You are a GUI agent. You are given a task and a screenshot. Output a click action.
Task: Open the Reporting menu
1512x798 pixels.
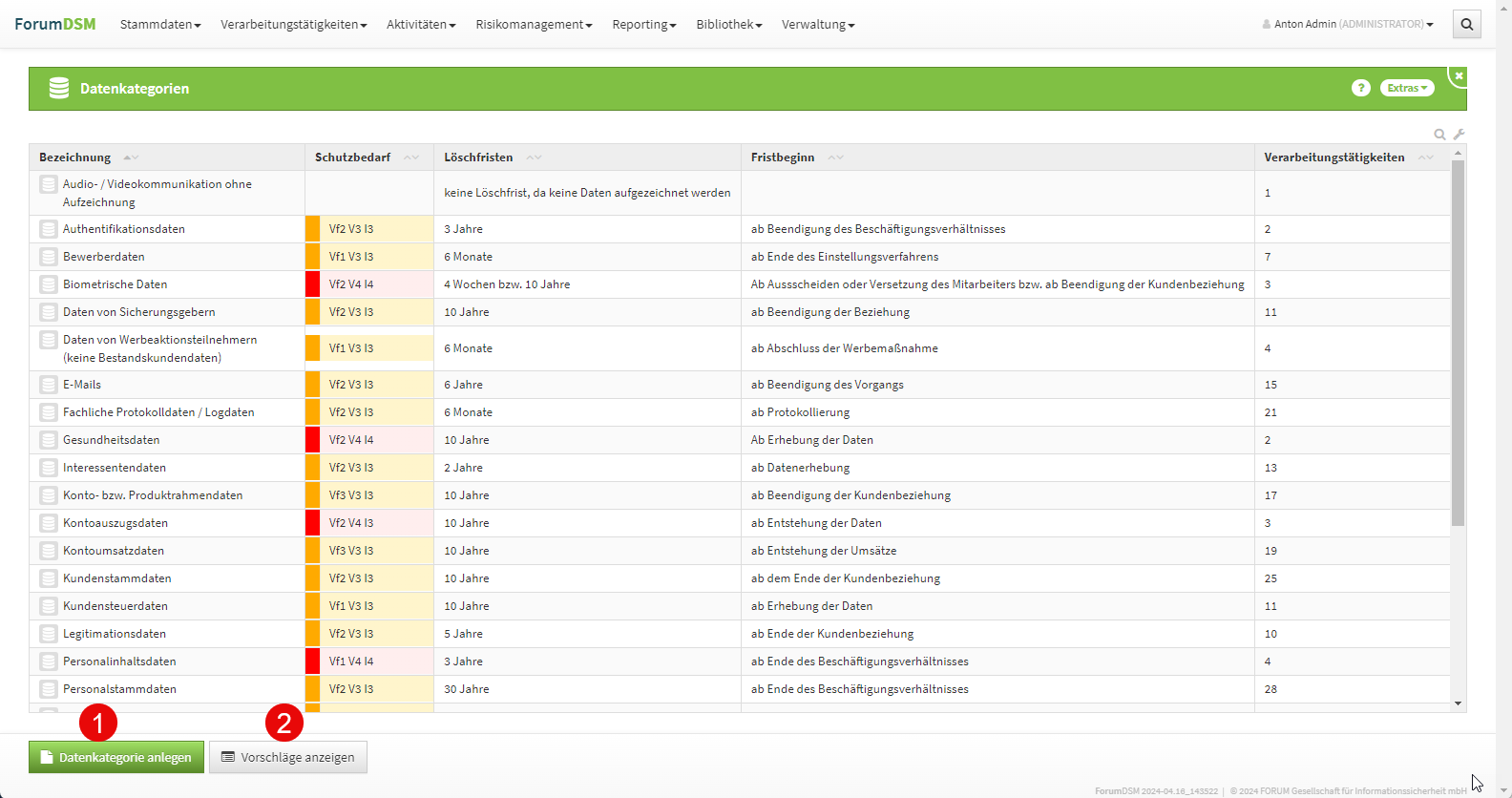point(643,25)
